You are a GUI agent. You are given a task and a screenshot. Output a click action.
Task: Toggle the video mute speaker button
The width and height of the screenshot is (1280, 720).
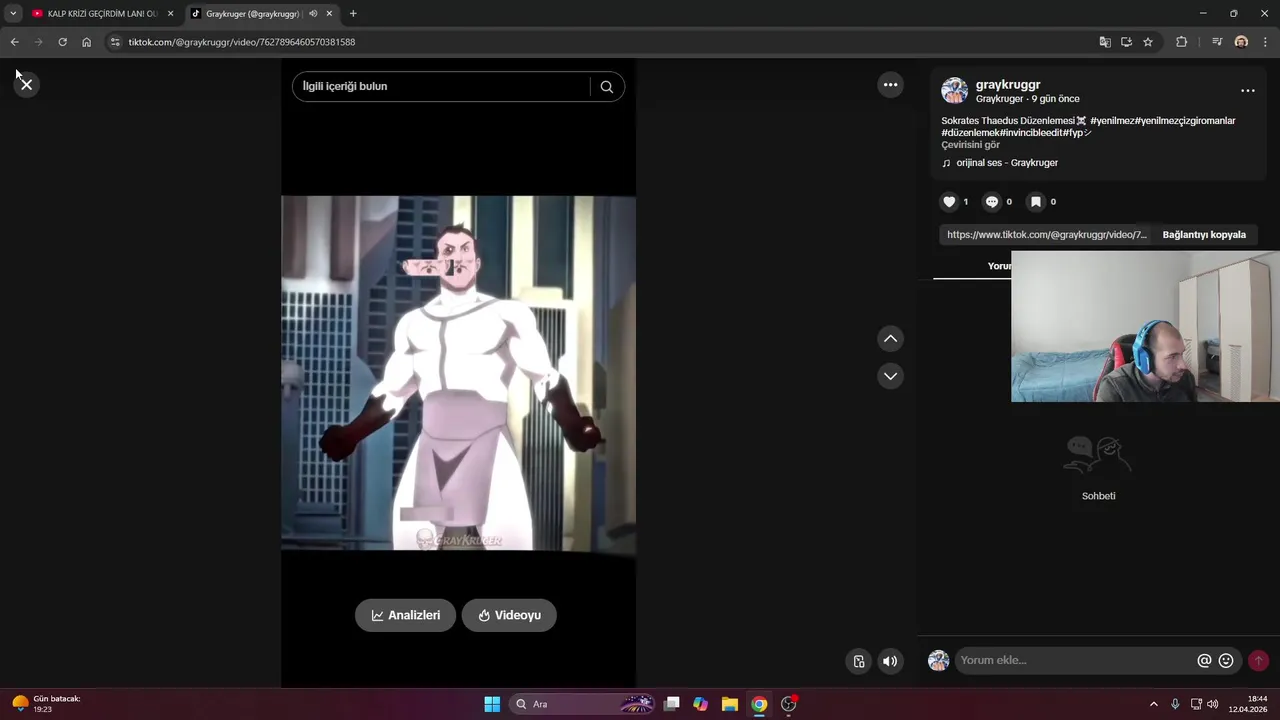(x=890, y=661)
